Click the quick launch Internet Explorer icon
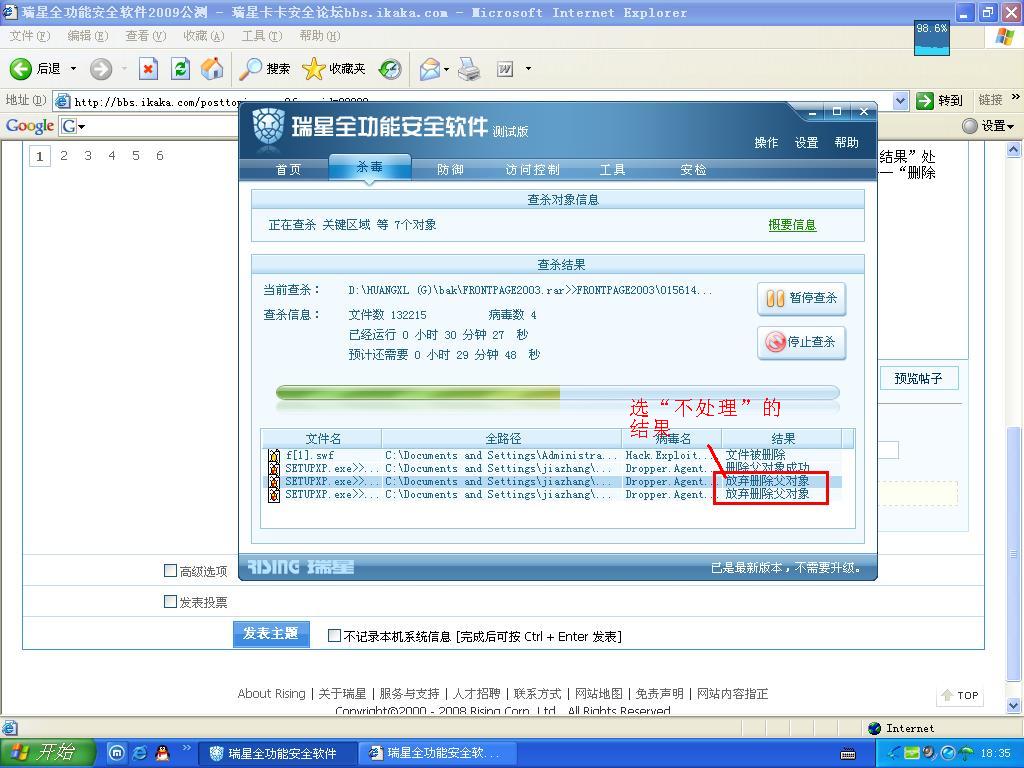 click(140, 753)
